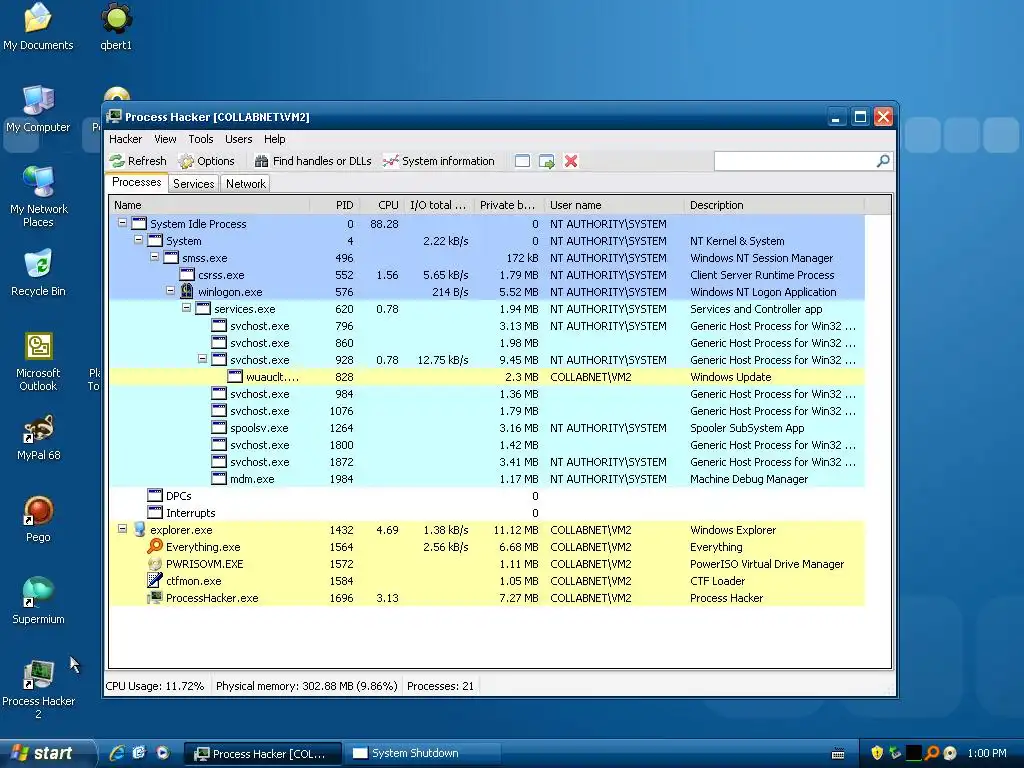Select the My Network Places icon
1024x768 pixels.
(38, 197)
